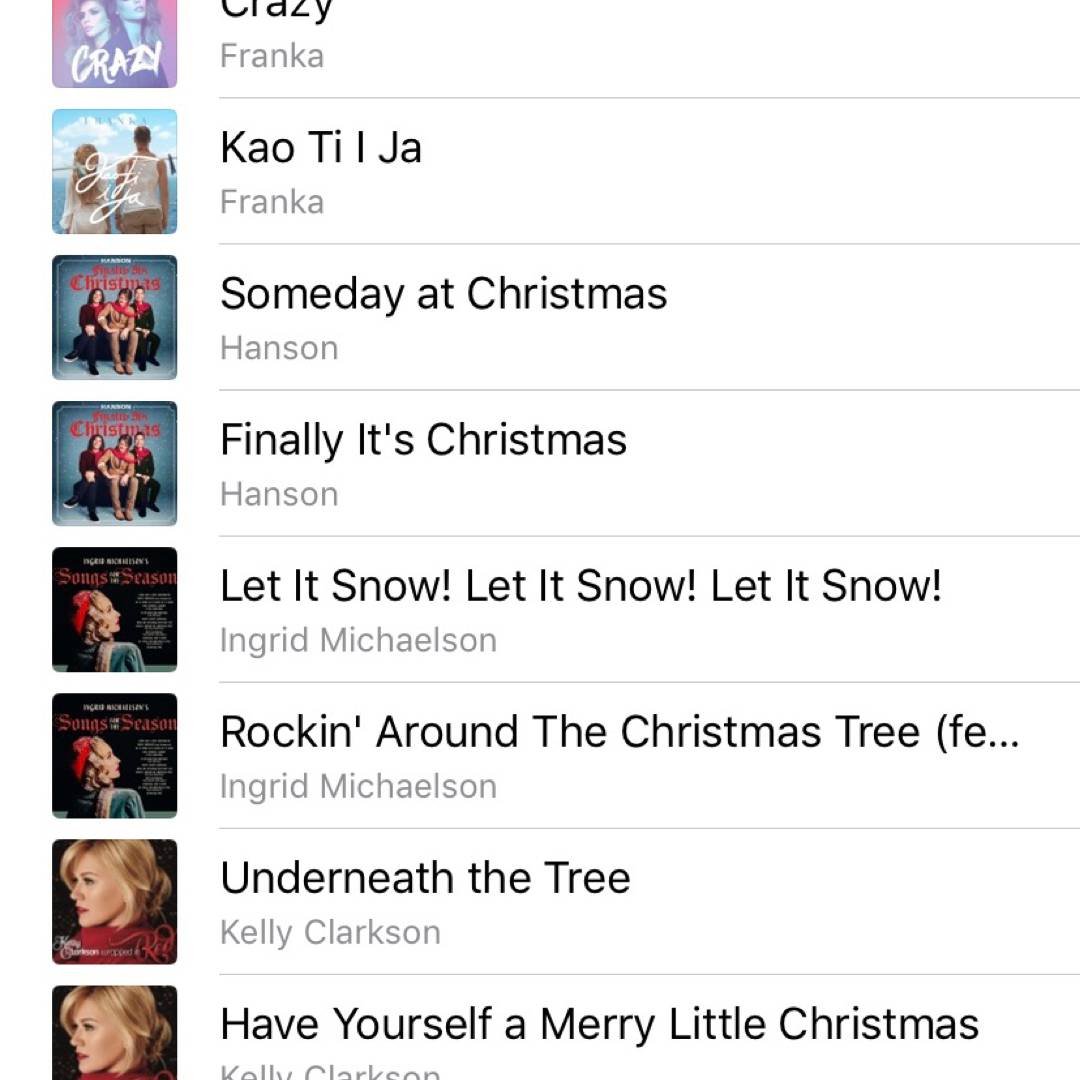Open album art beside Someday at Christmas

coord(114,317)
